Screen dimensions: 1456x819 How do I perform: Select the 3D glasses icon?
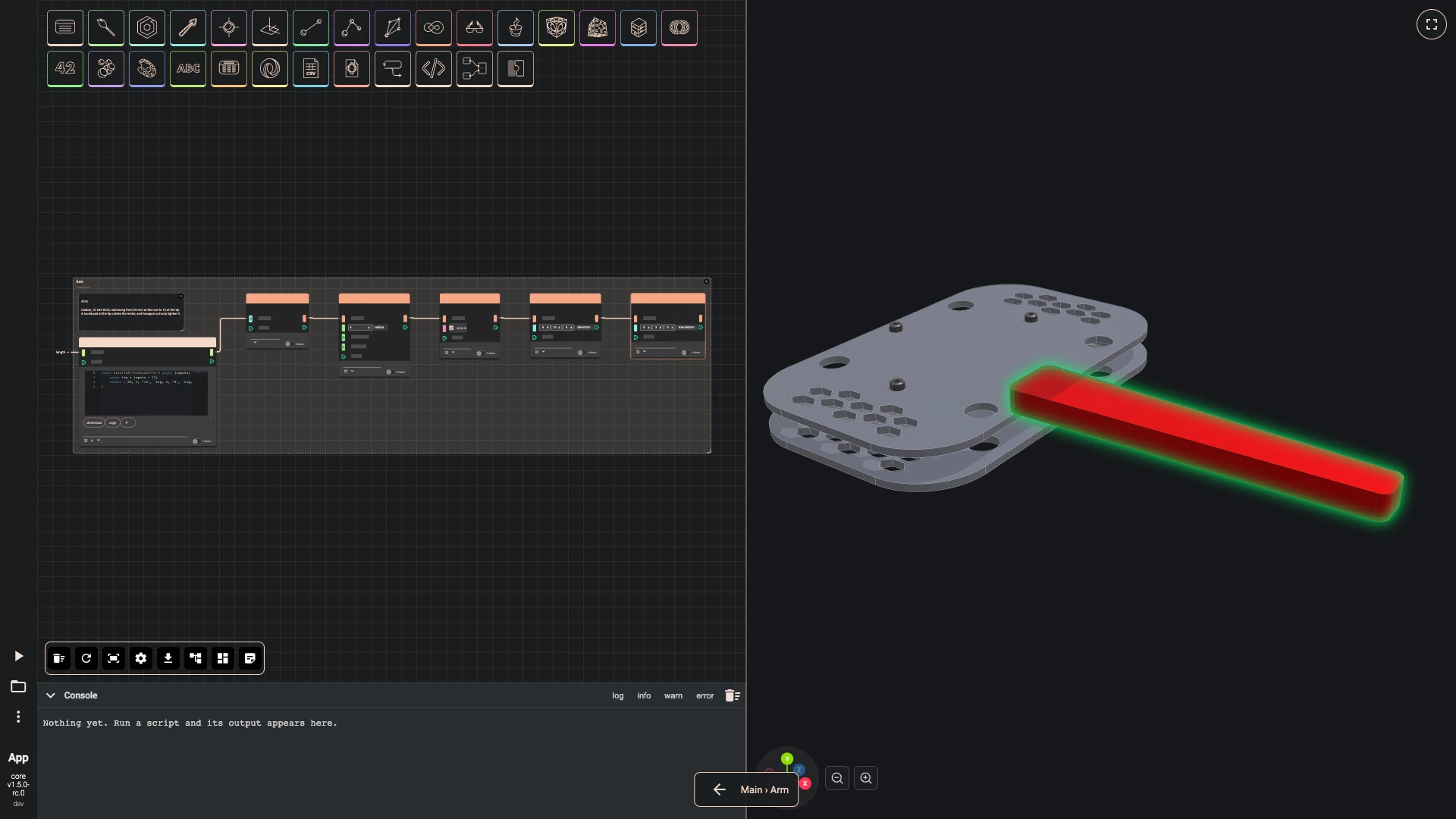[475, 28]
